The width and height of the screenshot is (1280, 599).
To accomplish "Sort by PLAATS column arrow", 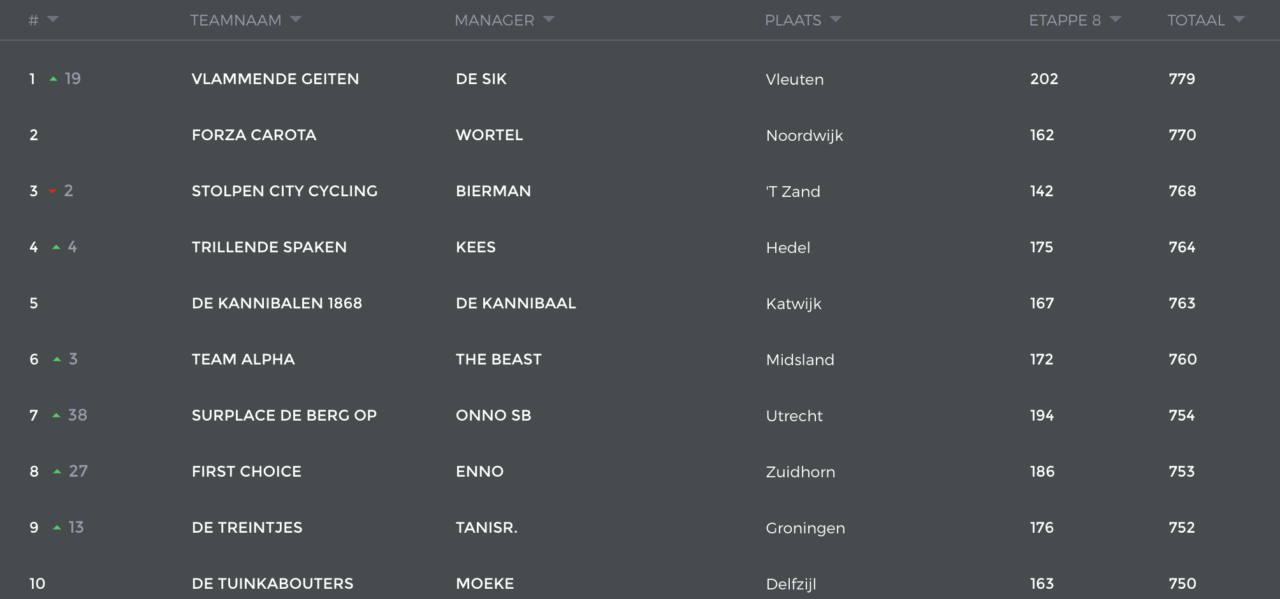I will click(836, 20).
